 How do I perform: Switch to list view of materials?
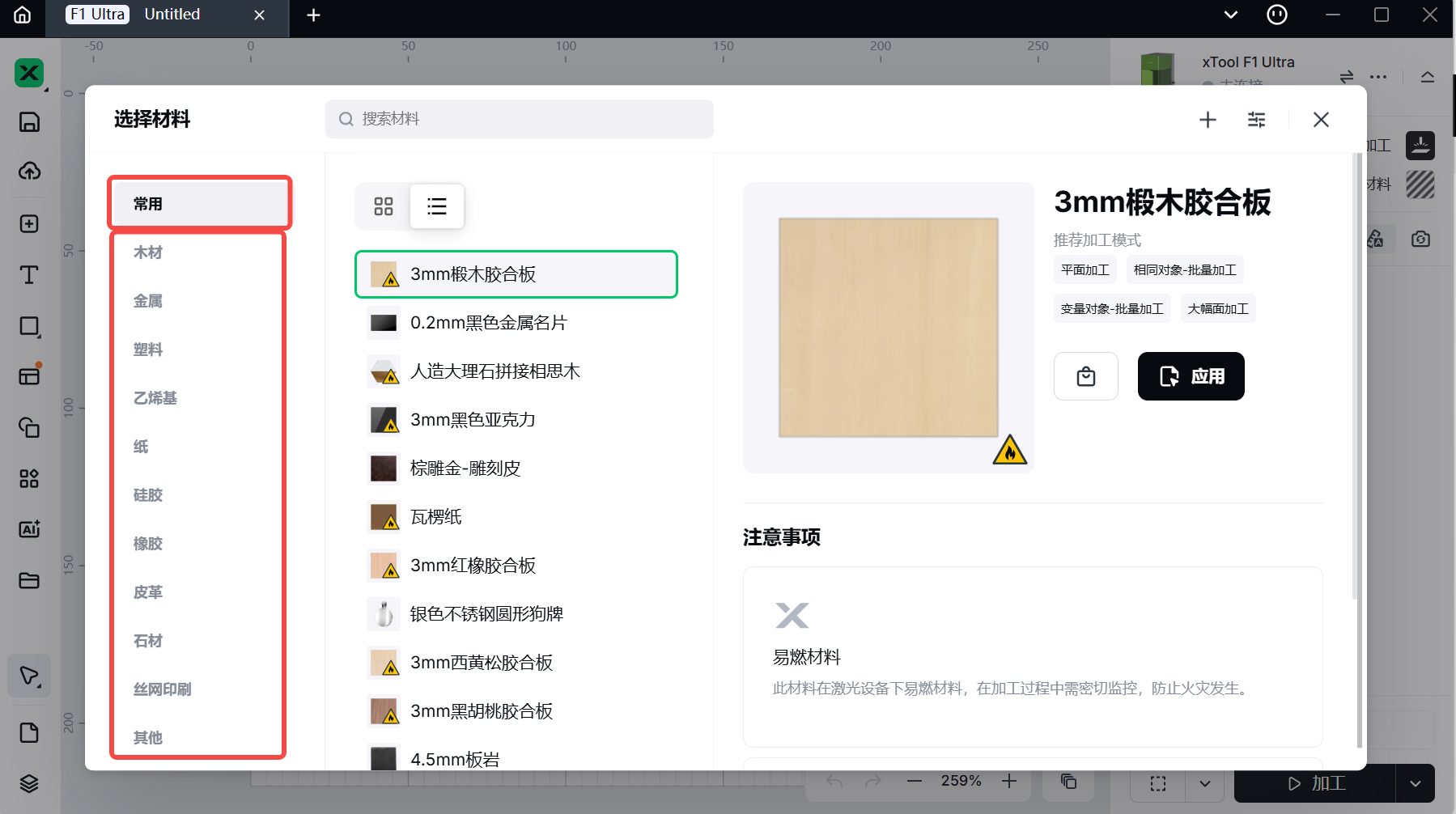pyautogui.click(x=437, y=206)
